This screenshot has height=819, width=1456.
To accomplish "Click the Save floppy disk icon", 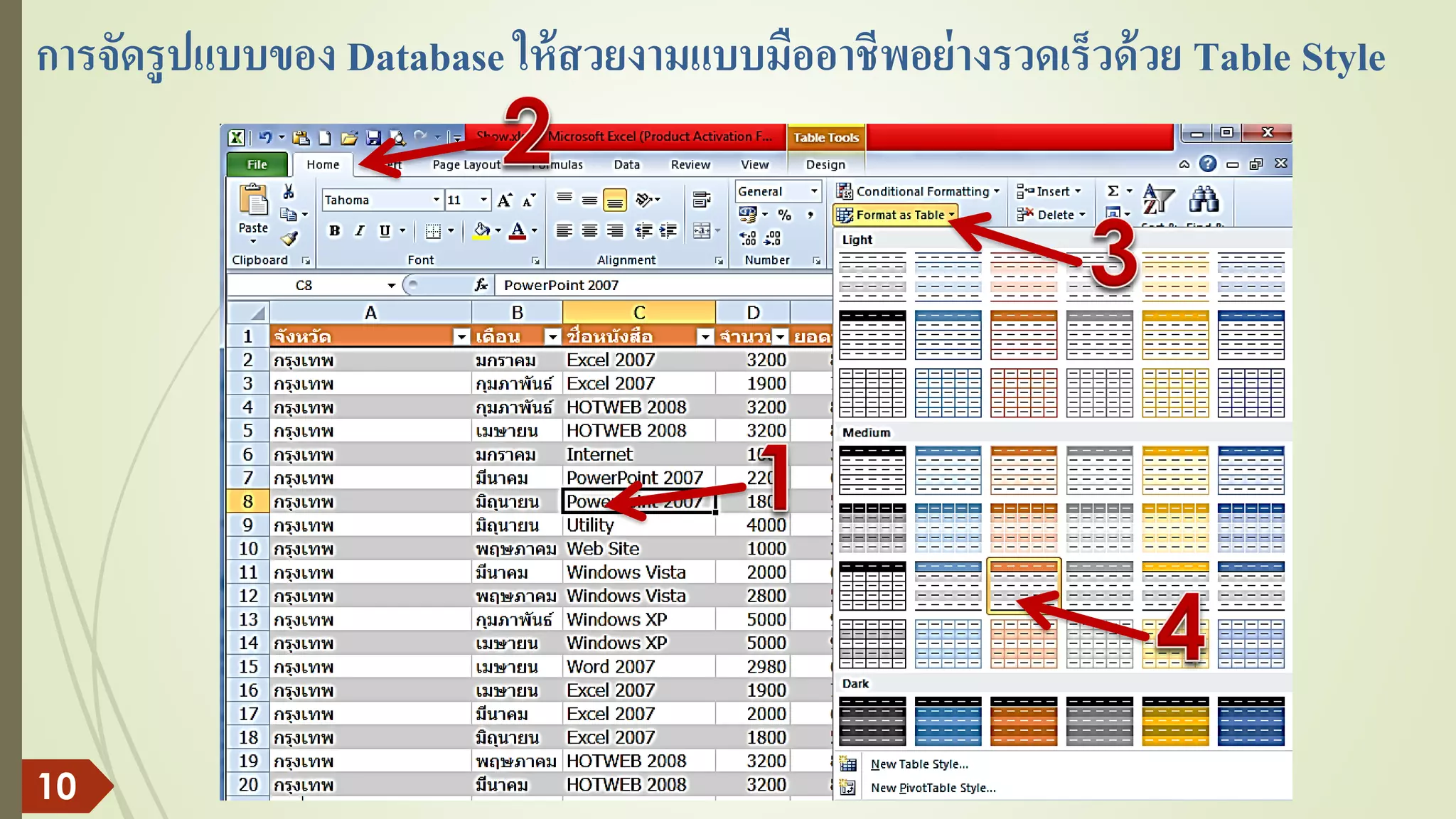I will click(373, 137).
